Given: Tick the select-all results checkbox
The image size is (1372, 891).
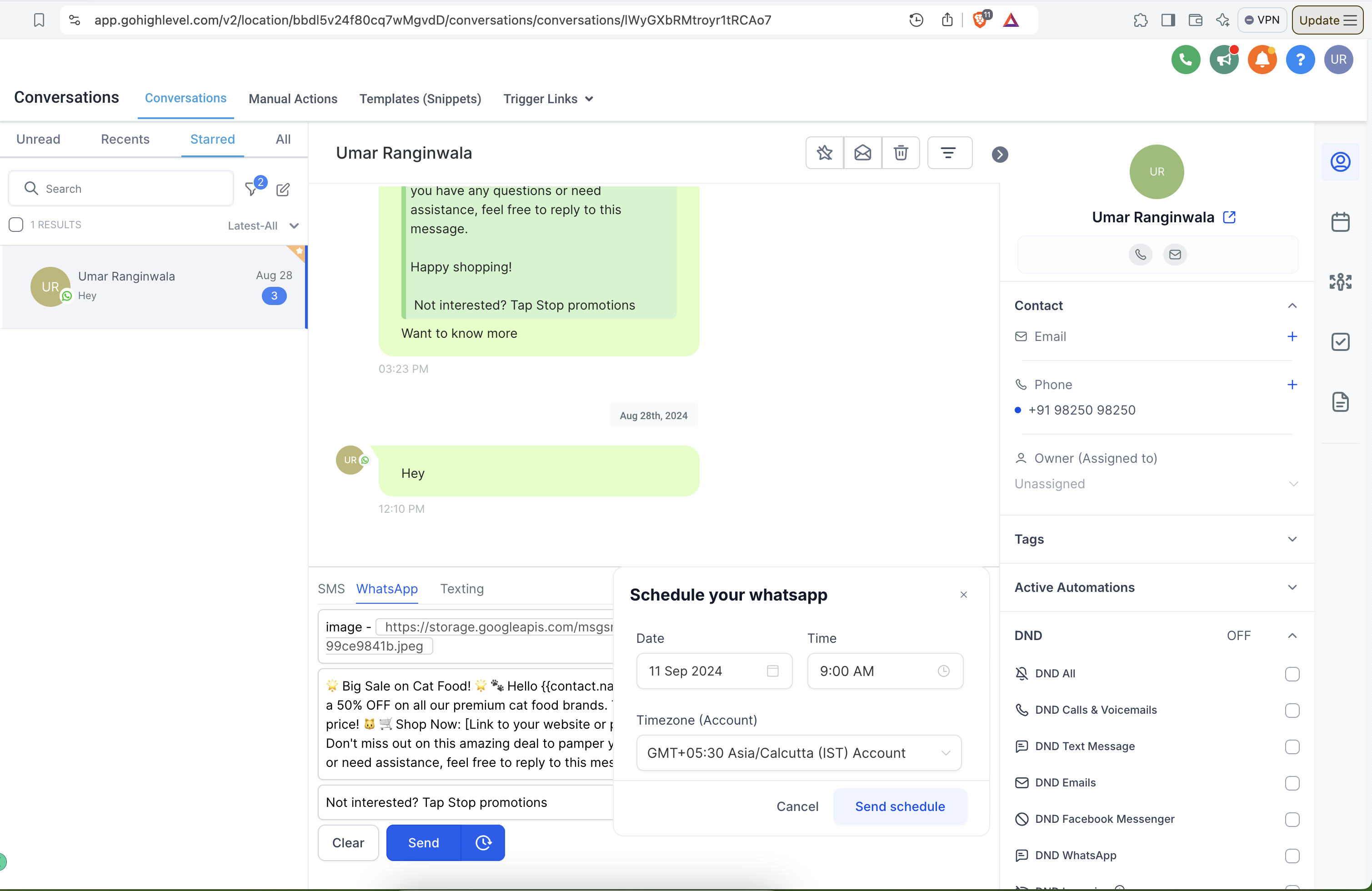Looking at the screenshot, I should (x=16, y=225).
